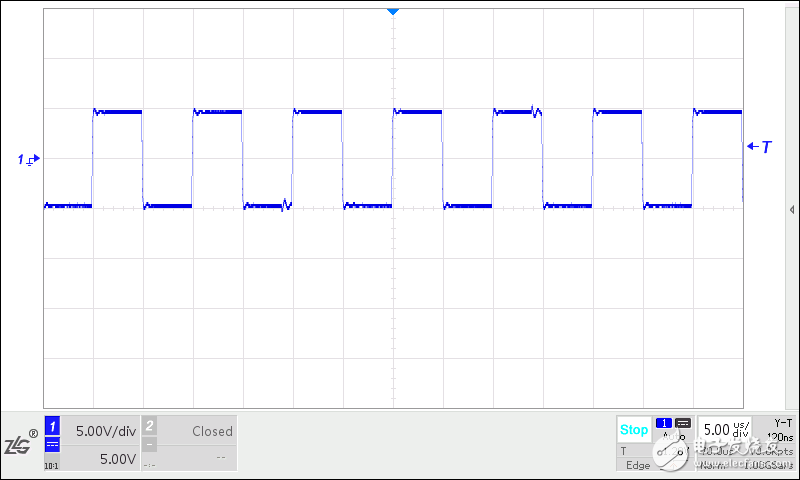The height and width of the screenshot is (480, 800).
Task: Click the ZLG logo
Action: pyautogui.click(x=21, y=444)
